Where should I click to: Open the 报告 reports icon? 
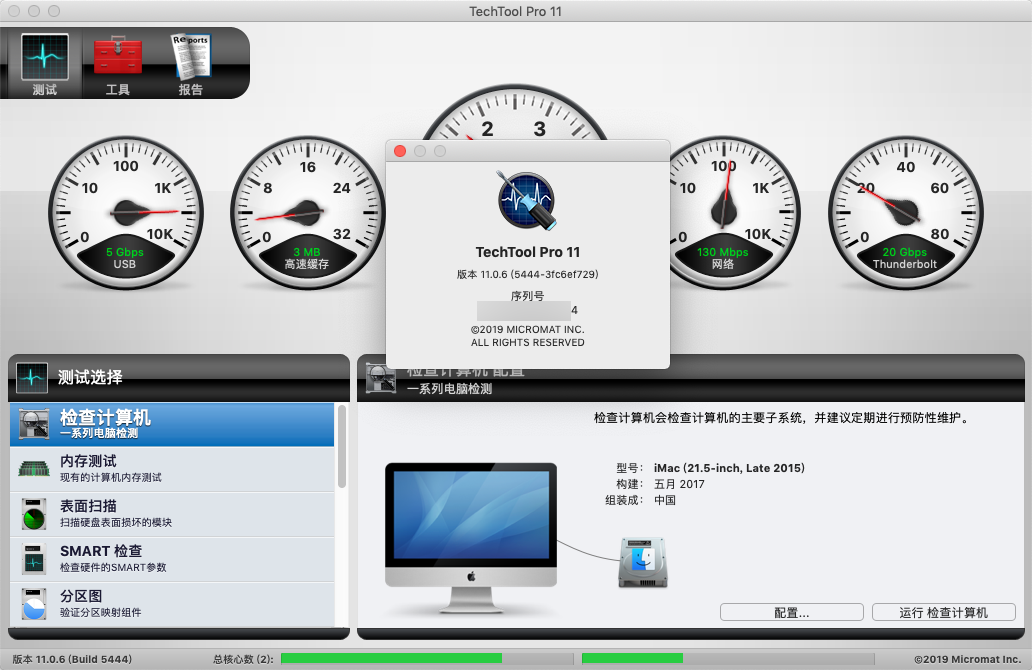click(x=191, y=64)
